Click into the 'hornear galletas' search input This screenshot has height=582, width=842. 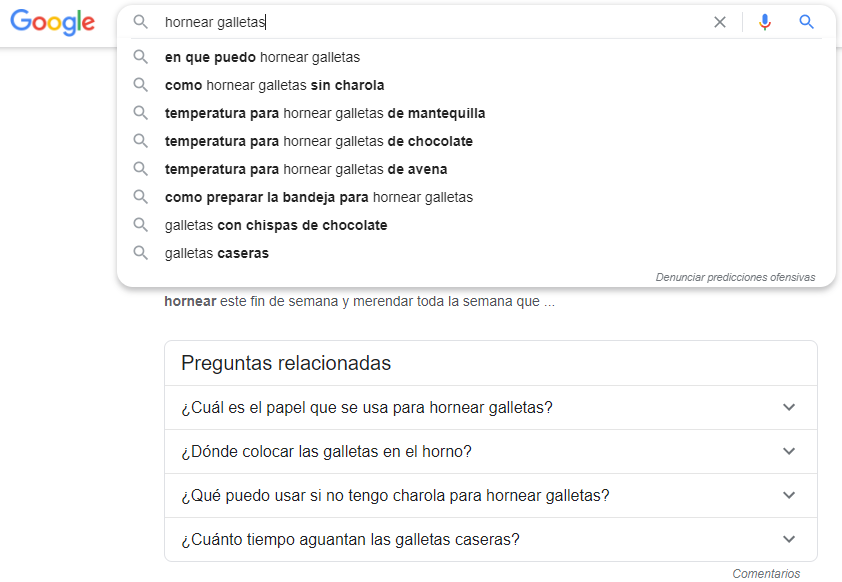pos(430,22)
